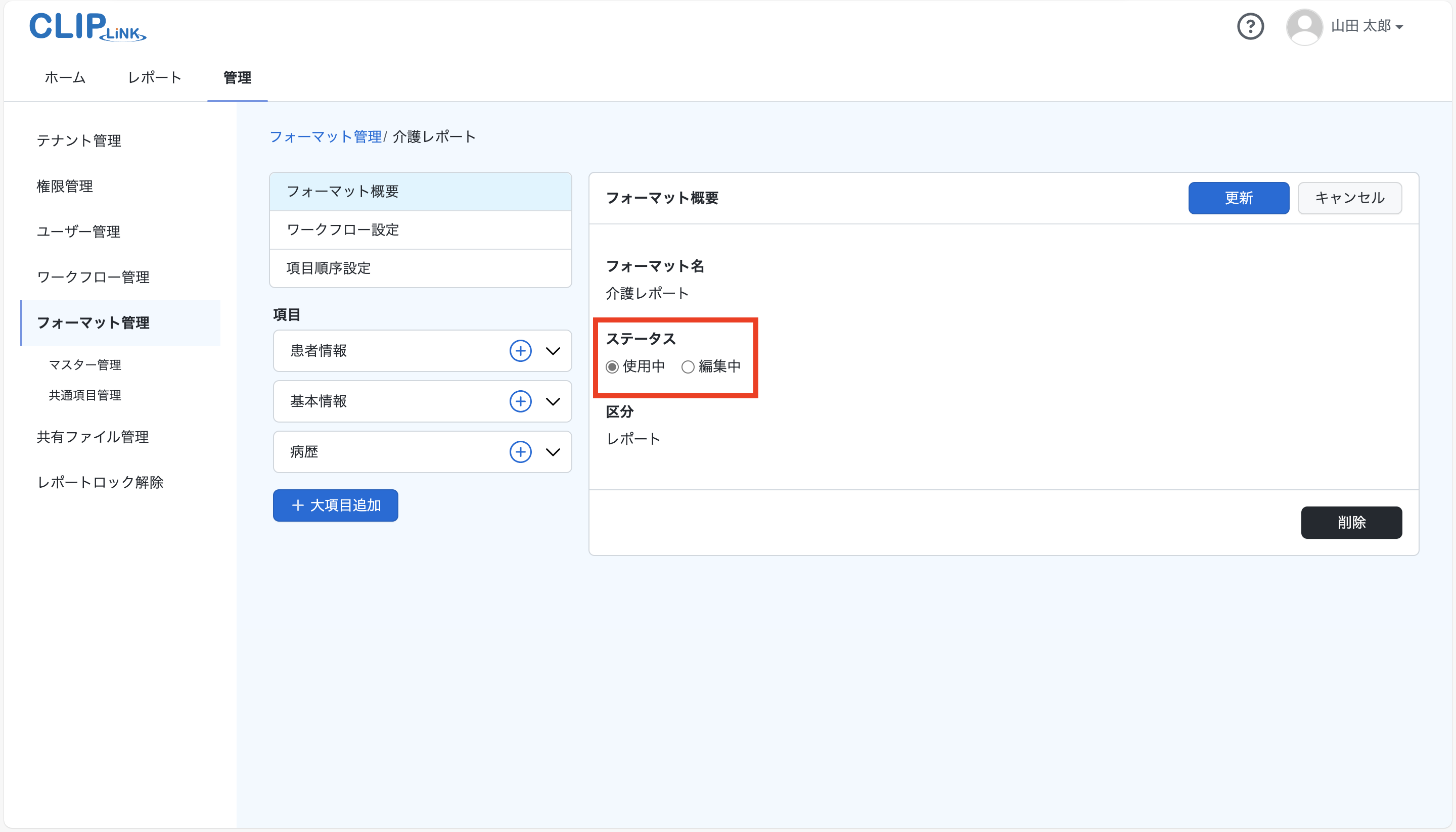Viewport: 1456px width, 832px height.
Task: Click the help question mark icon
Action: coord(1250,27)
